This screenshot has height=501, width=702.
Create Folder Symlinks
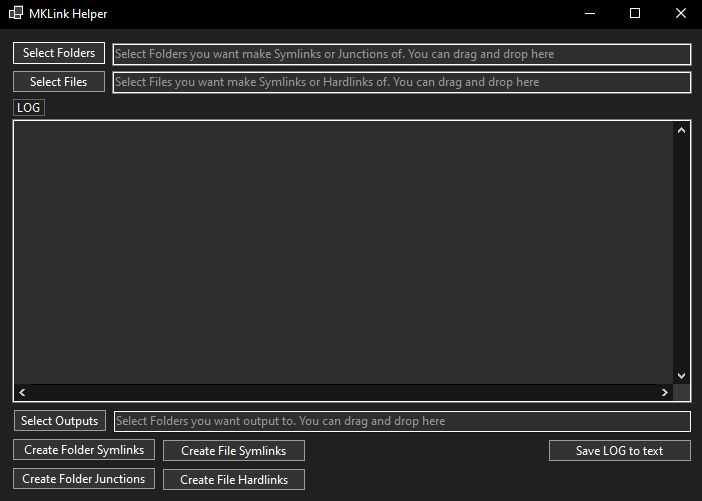pos(84,450)
